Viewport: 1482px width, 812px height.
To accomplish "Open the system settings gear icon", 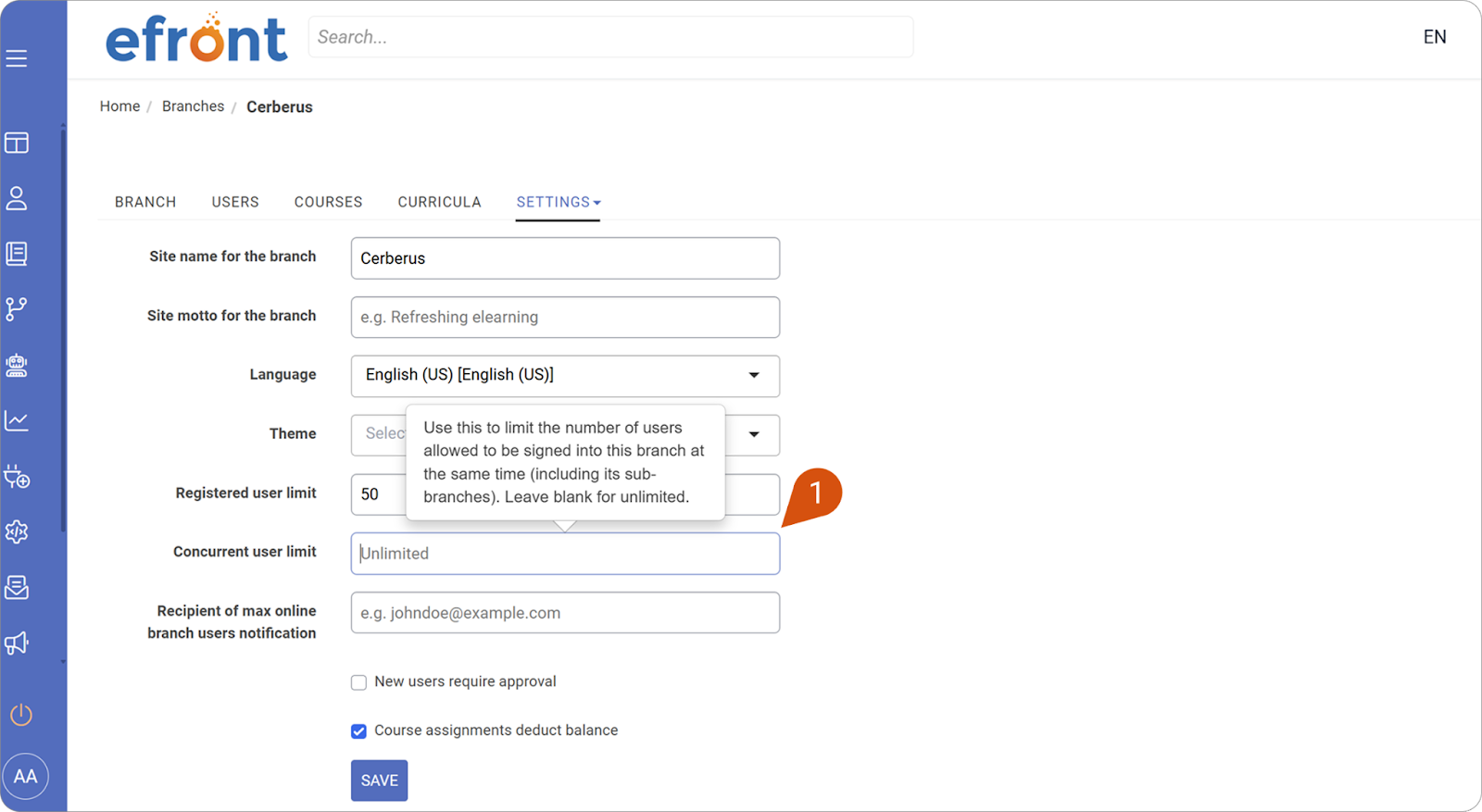I will [17, 531].
